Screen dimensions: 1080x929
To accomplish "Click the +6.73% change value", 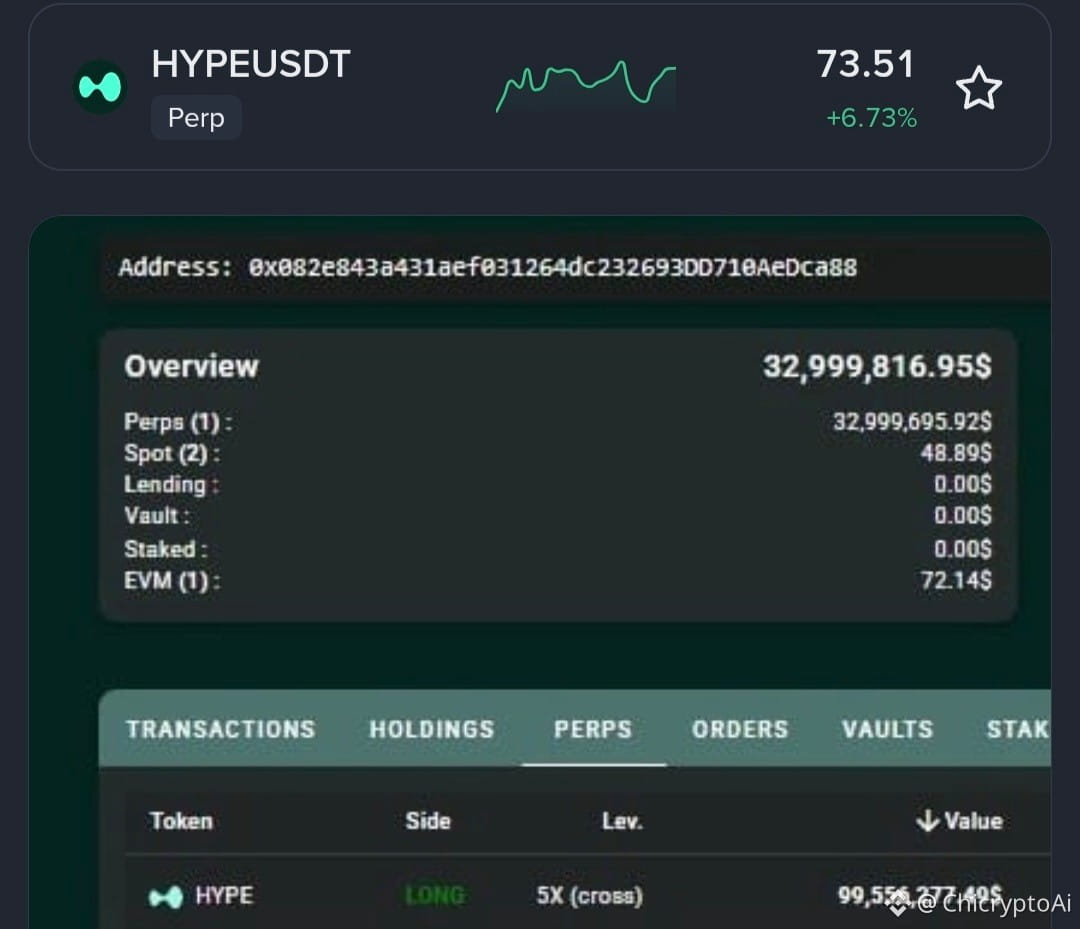I will 871,118.
